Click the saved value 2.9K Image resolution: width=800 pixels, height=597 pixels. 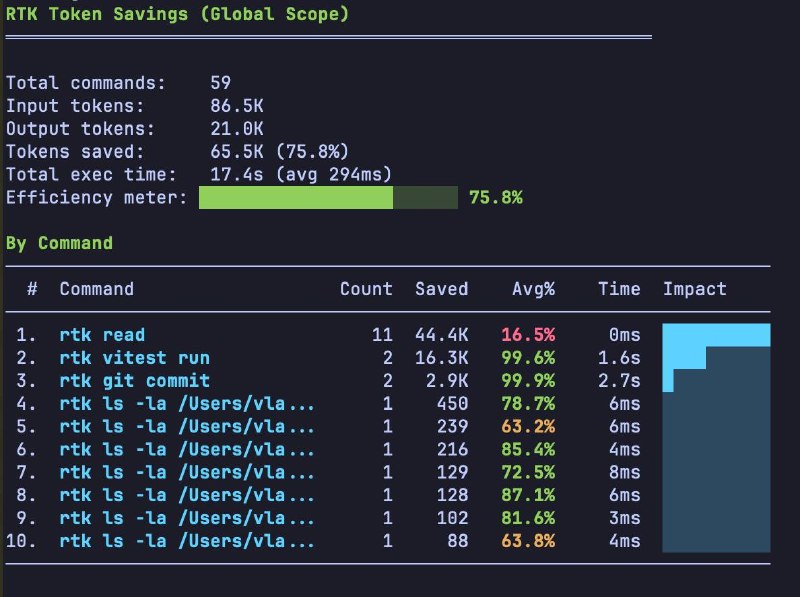click(447, 381)
